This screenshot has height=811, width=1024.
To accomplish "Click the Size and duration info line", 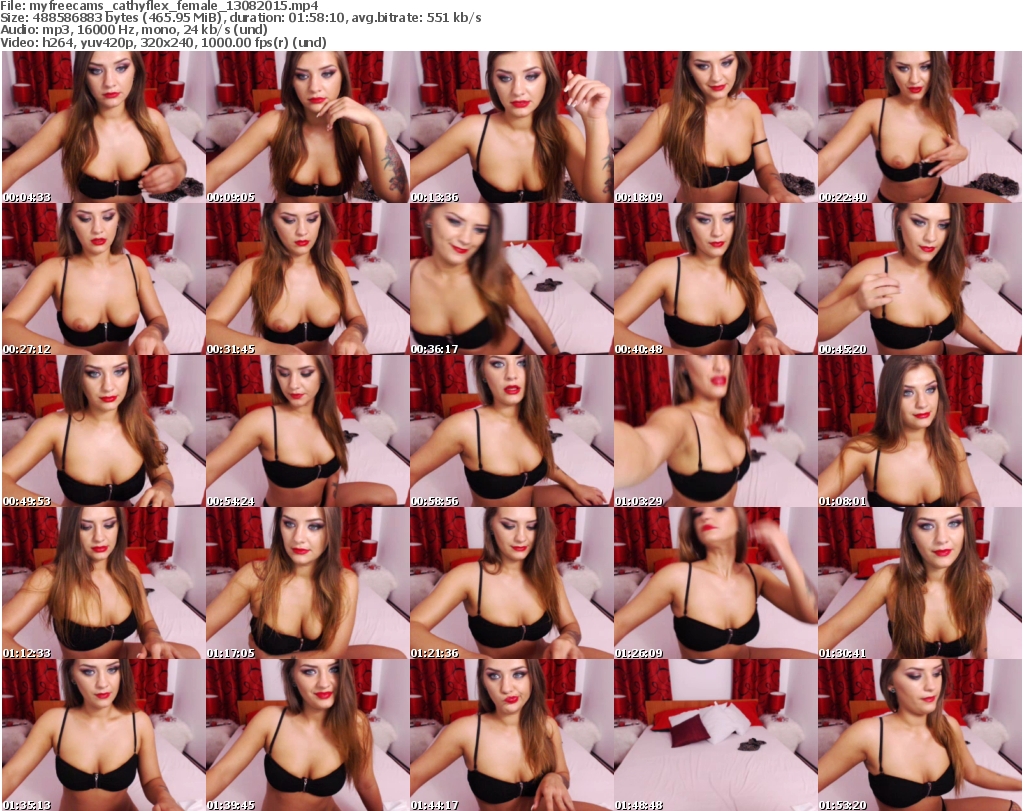I will 241,18.
